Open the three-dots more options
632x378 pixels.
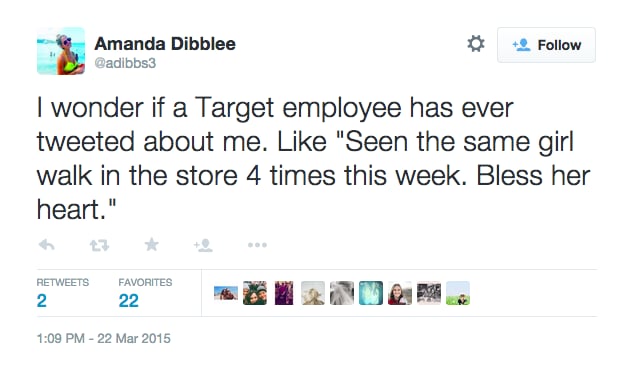pos(257,245)
